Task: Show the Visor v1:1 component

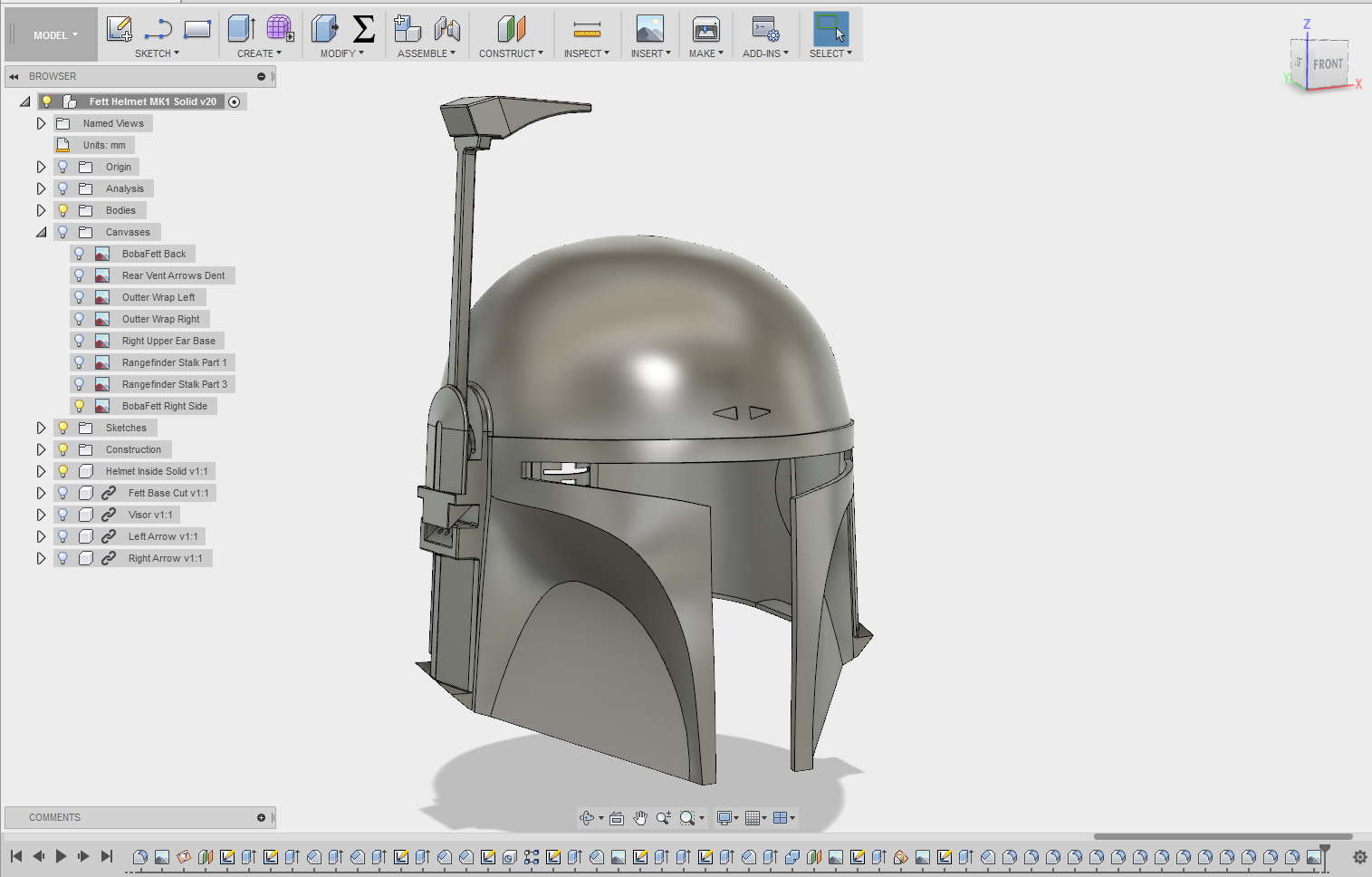Action: pos(63,515)
